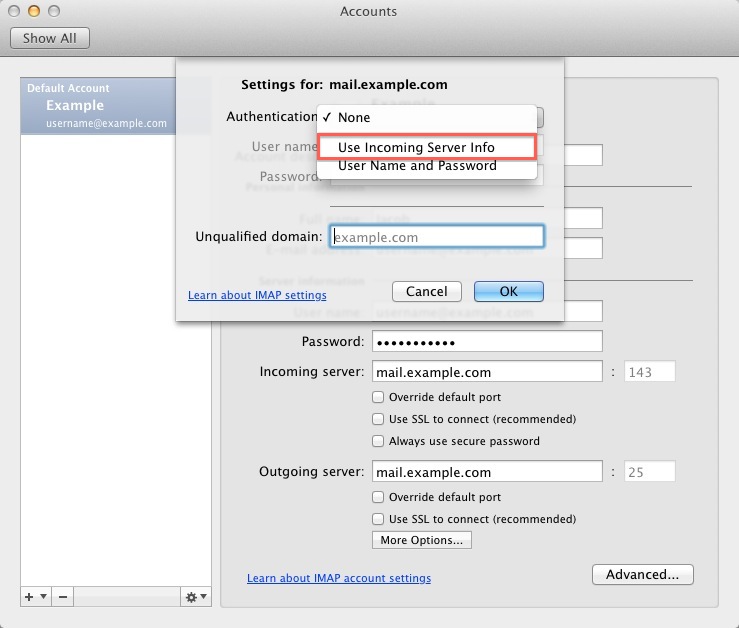The image size is (739, 628).
Task: Toggle Use SSL to connect for incoming server
Action: (x=378, y=419)
